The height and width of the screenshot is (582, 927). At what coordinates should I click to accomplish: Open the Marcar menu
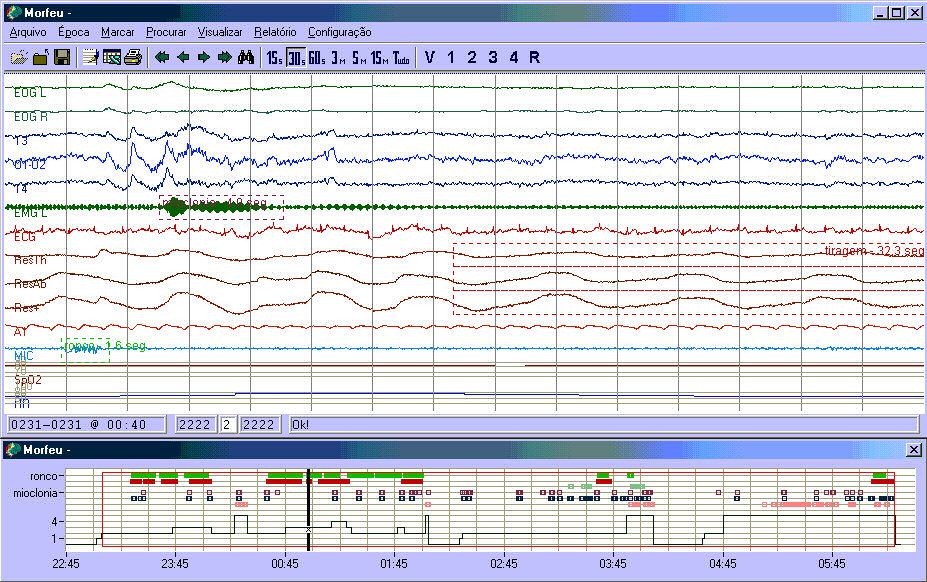tap(118, 32)
